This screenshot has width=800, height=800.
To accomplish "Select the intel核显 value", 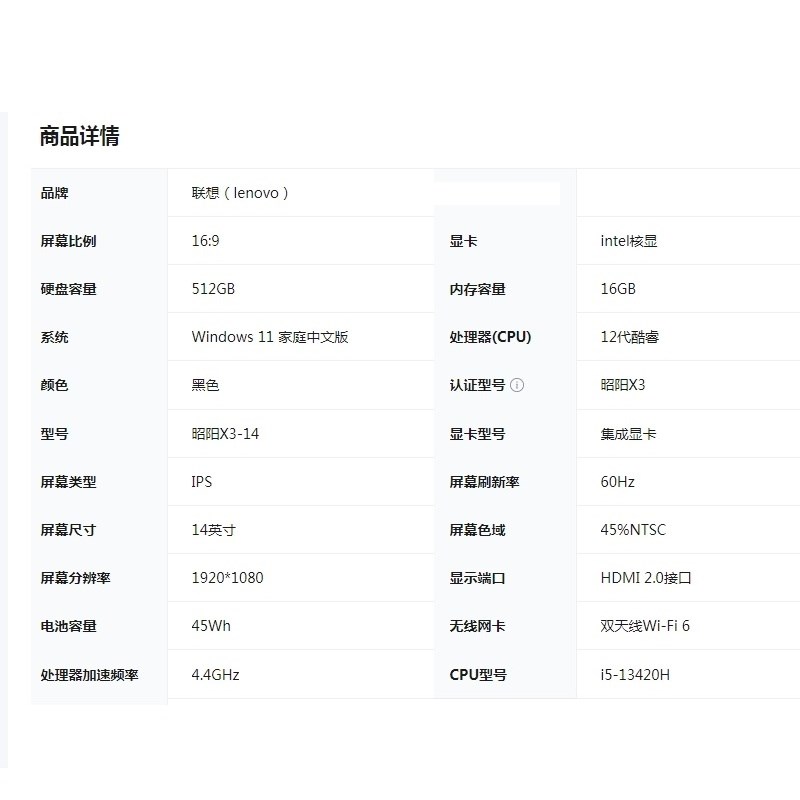I will point(629,241).
